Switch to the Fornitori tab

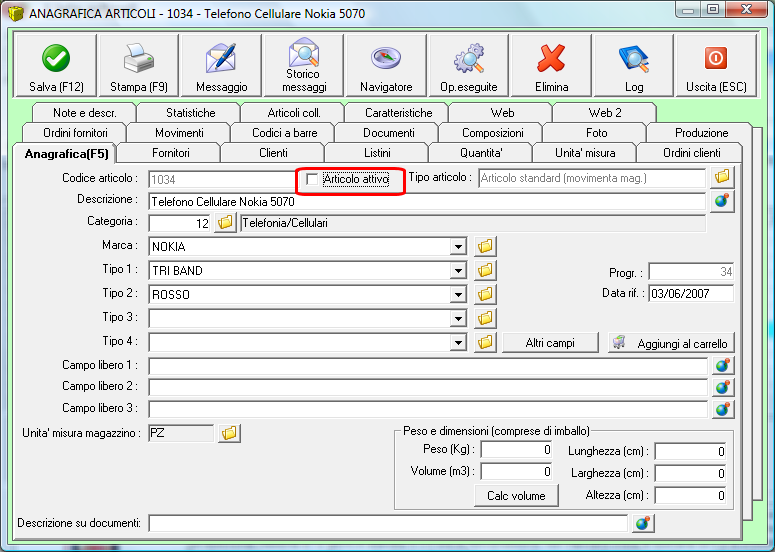[x=171, y=153]
